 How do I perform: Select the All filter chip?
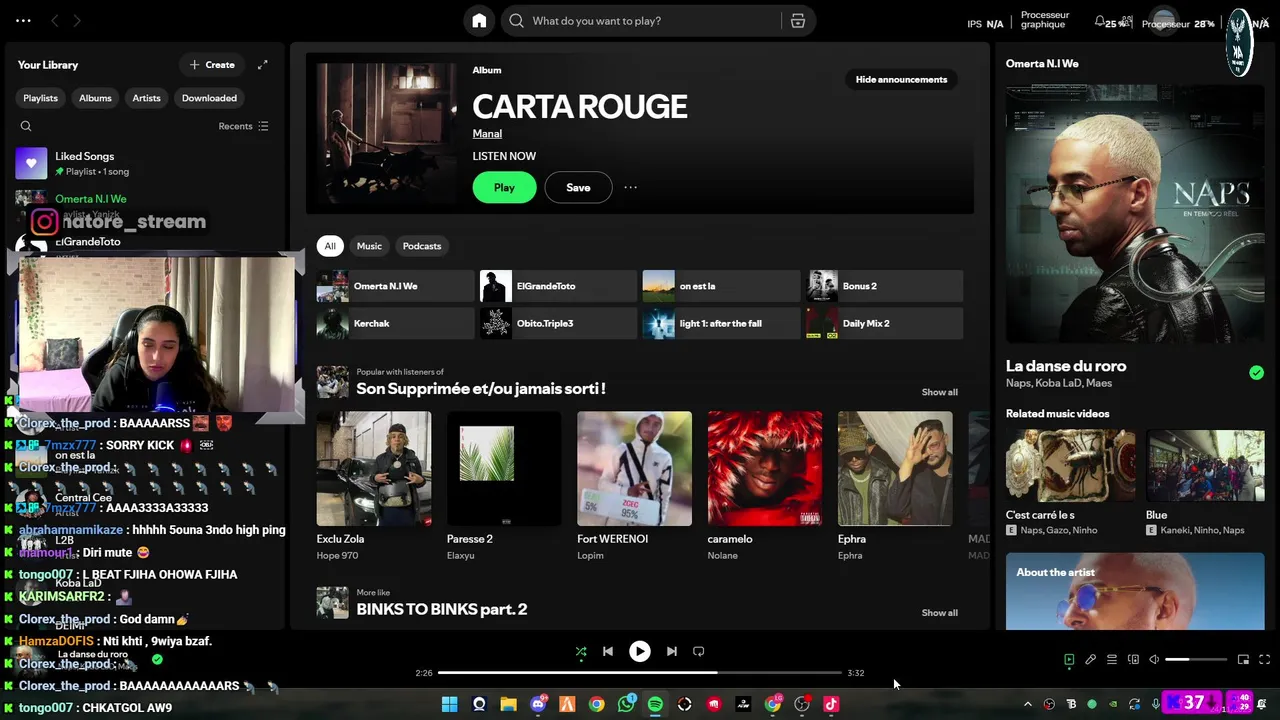pyautogui.click(x=330, y=246)
